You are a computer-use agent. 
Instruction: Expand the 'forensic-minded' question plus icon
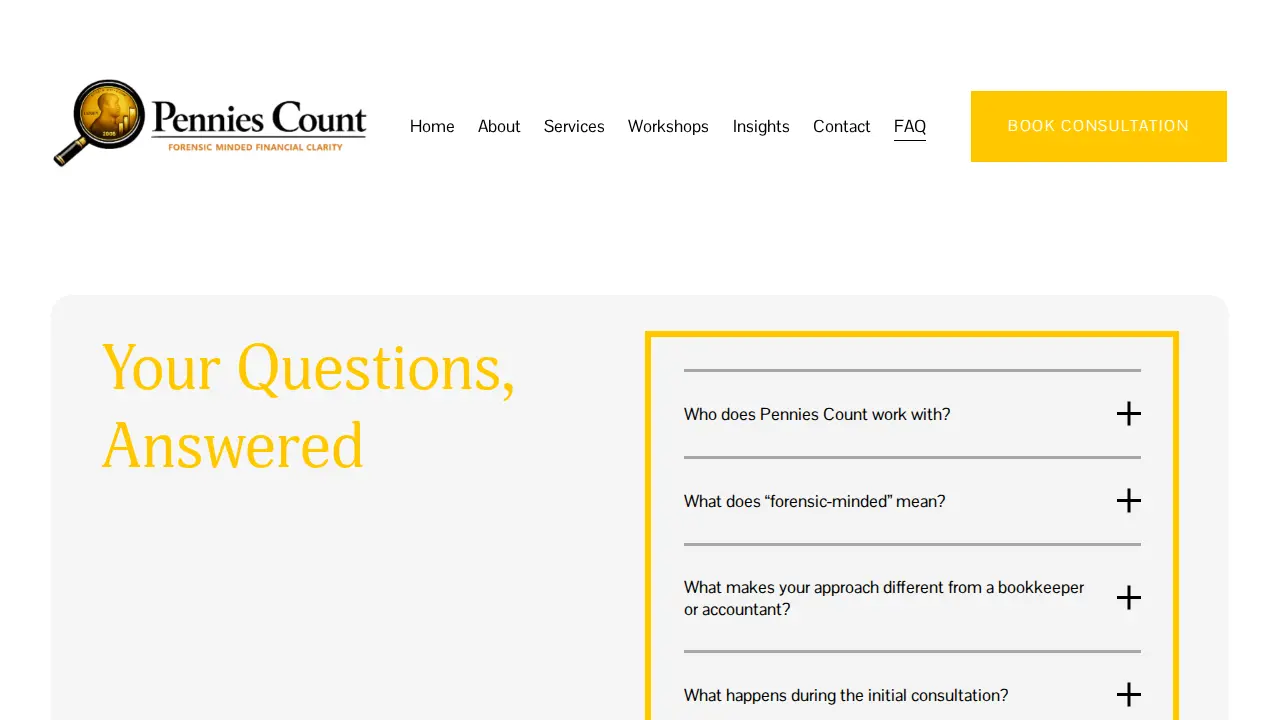coord(1128,501)
